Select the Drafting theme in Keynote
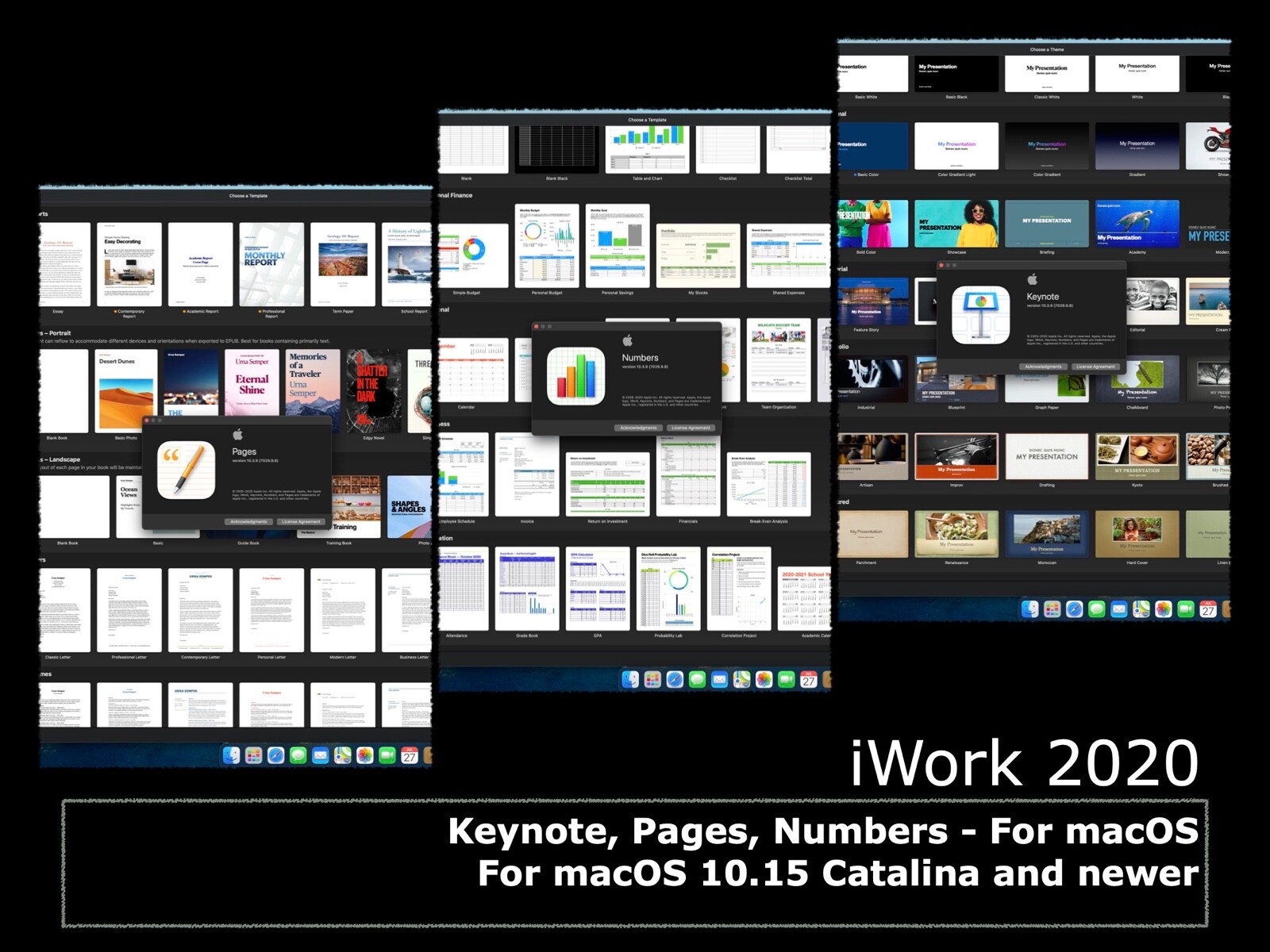Viewport: 1270px width, 952px height. [x=1047, y=456]
